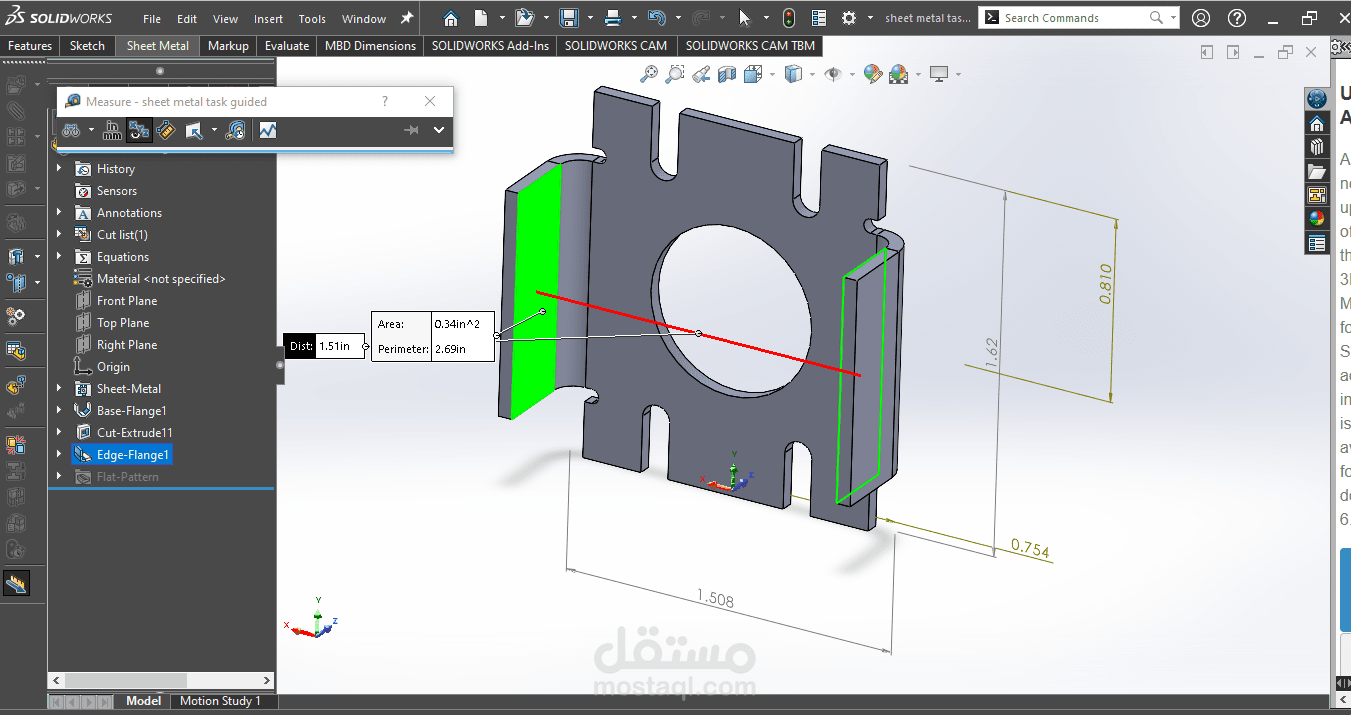Image resolution: width=1351 pixels, height=715 pixels.
Task: Click the Create Sensor graph icon
Action: 267,130
